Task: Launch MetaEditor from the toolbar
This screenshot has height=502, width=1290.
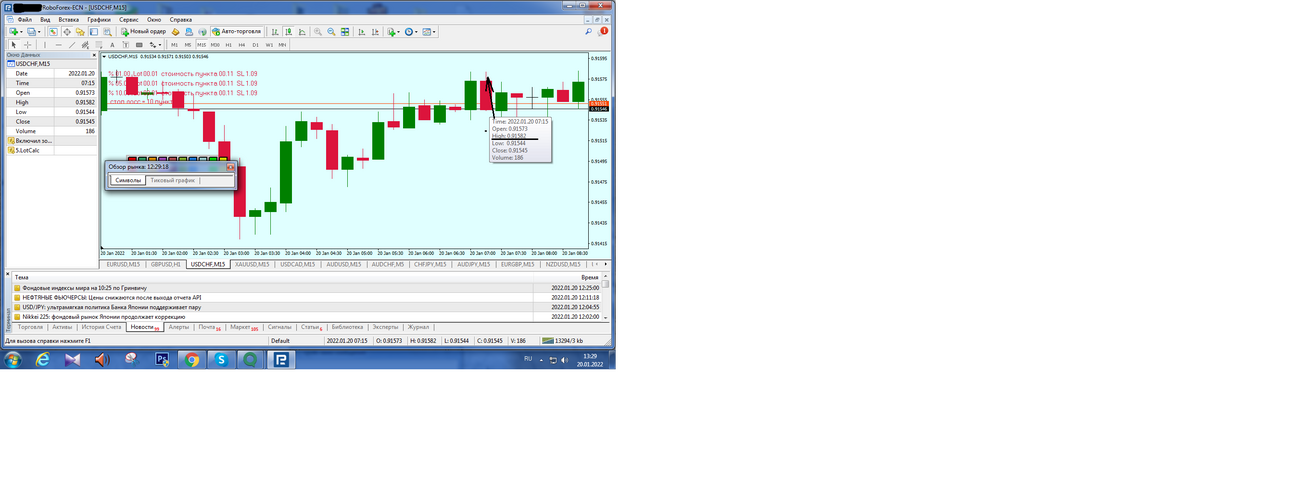Action: click(175, 31)
